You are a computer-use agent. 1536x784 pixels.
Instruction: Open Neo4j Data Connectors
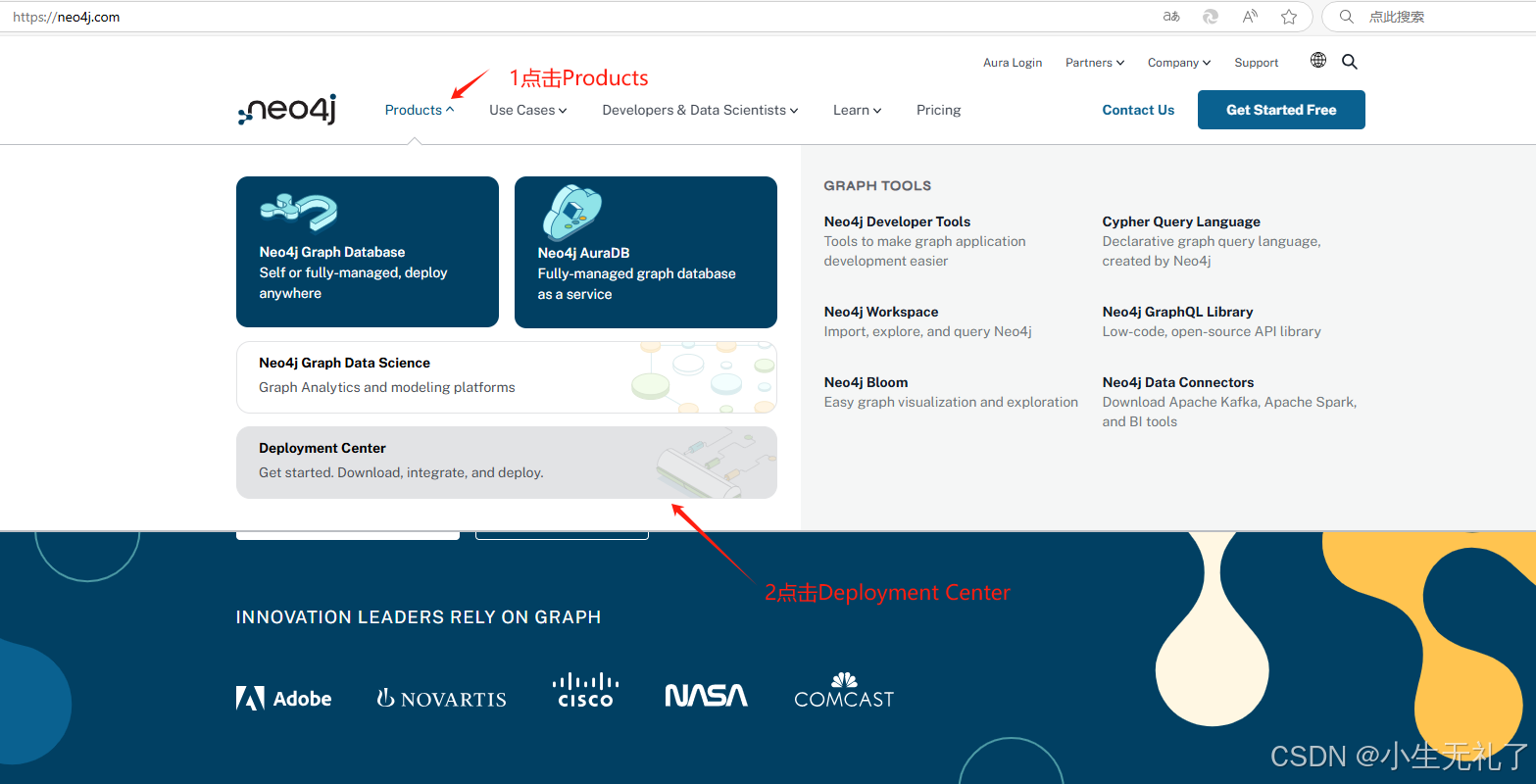[x=1178, y=382]
